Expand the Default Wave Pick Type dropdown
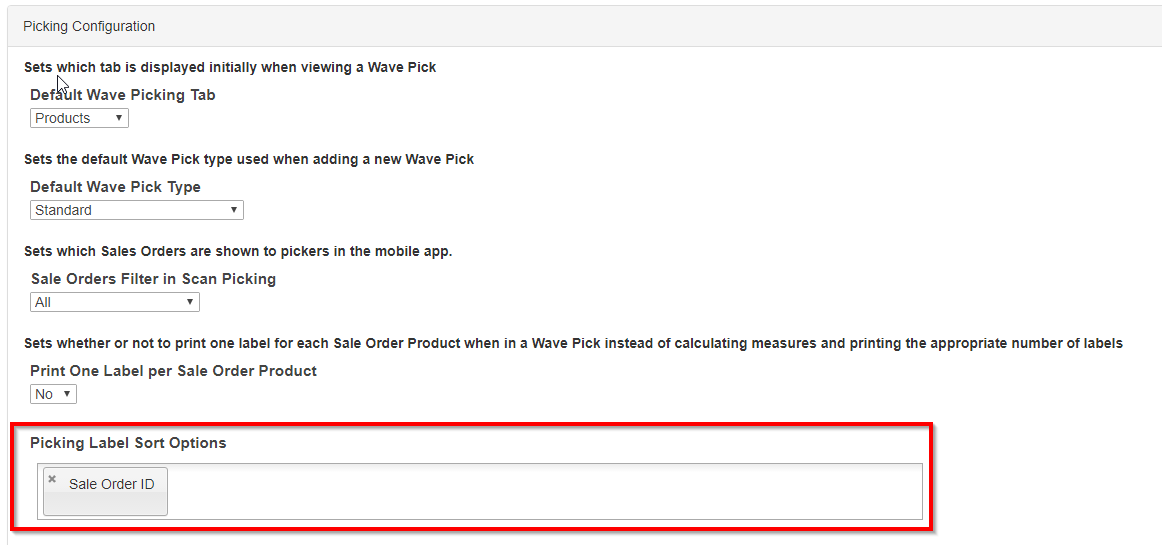Viewport: 1162px width, 545px height. [x=136, y=210]
